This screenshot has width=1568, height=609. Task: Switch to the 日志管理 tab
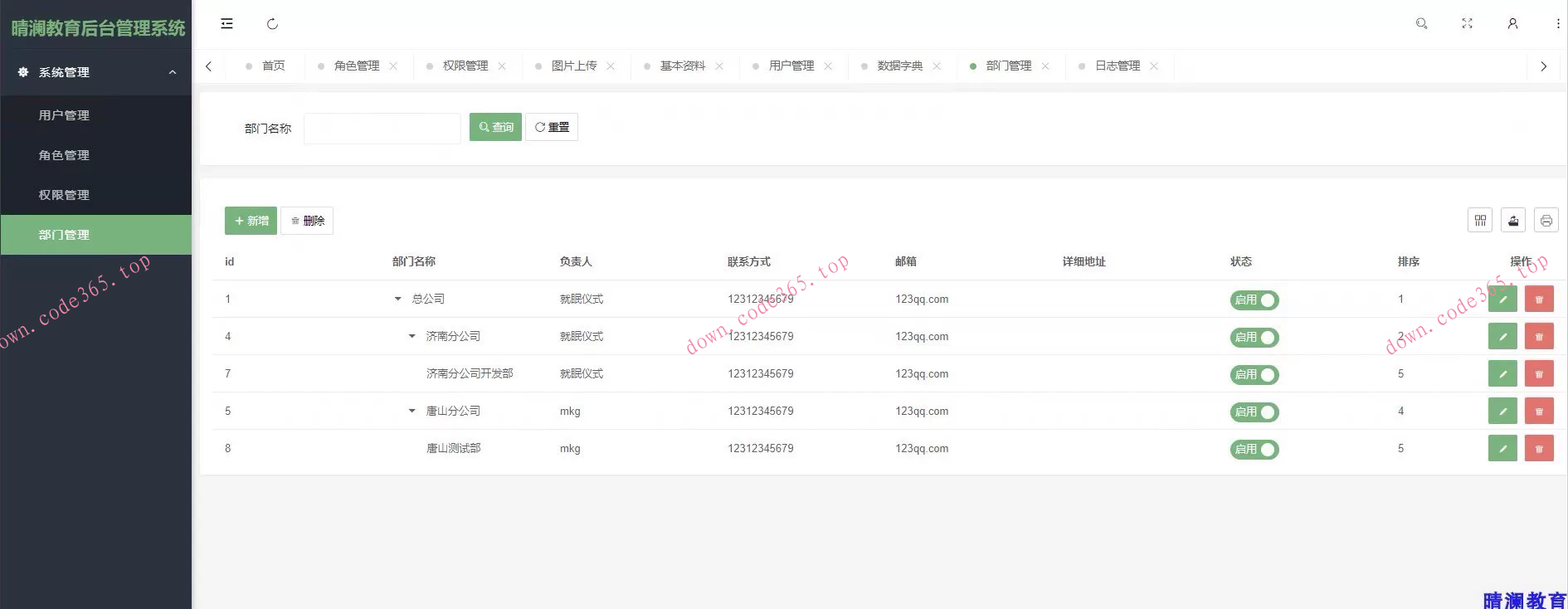pos(1118,66)
